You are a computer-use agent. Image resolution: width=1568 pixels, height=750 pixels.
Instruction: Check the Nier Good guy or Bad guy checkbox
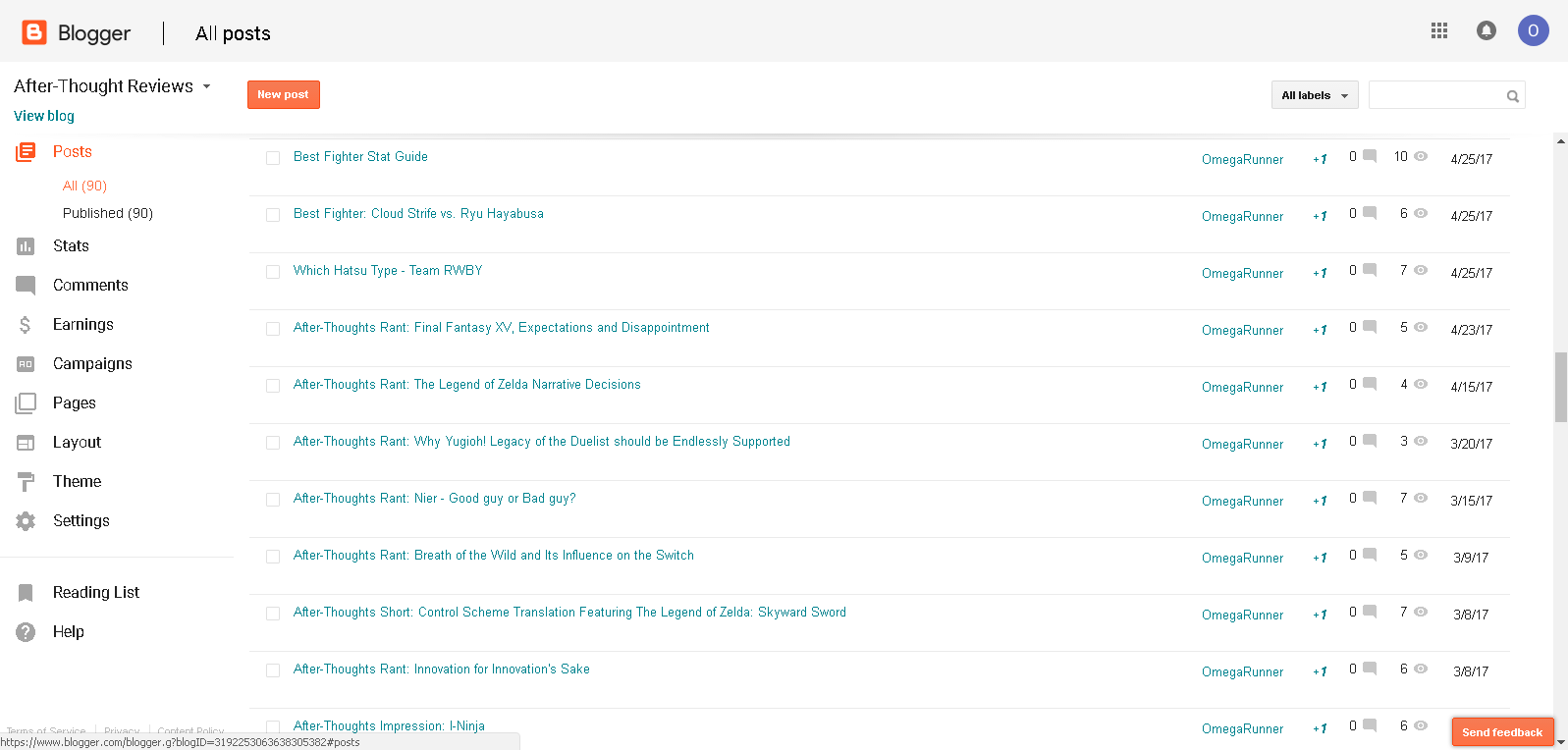(273, 500)
